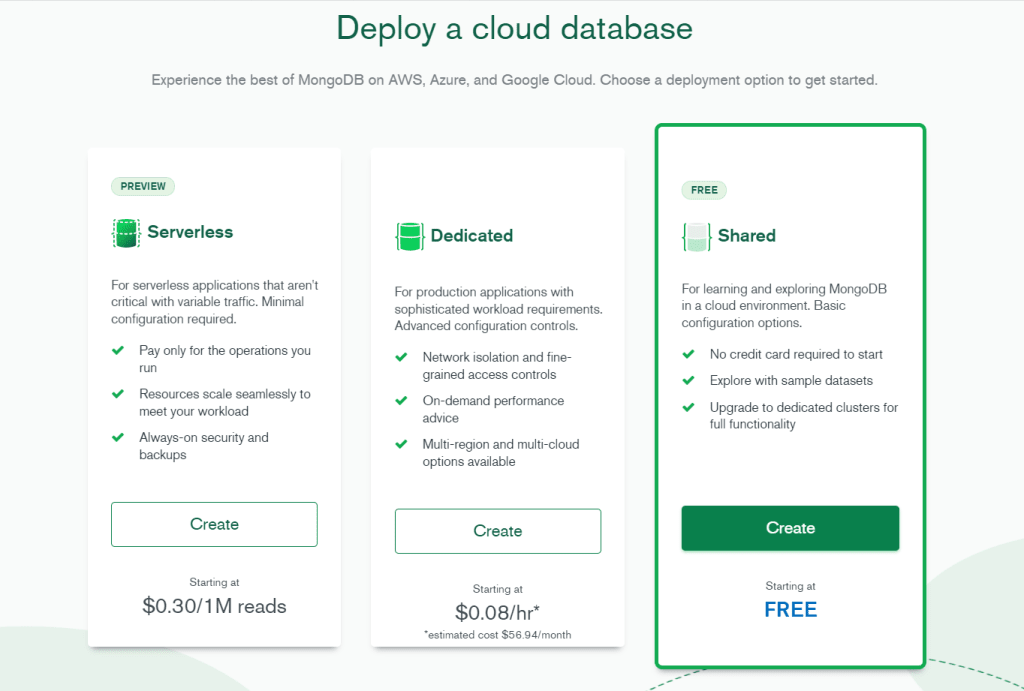
Task: Click '*estimated cost $56.94/month' note
Action: (x=498, y=635)
